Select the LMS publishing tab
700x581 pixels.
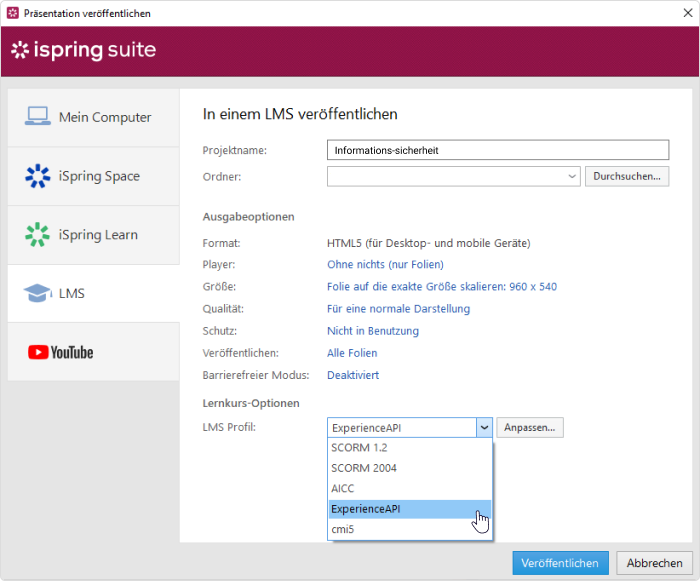94,293
